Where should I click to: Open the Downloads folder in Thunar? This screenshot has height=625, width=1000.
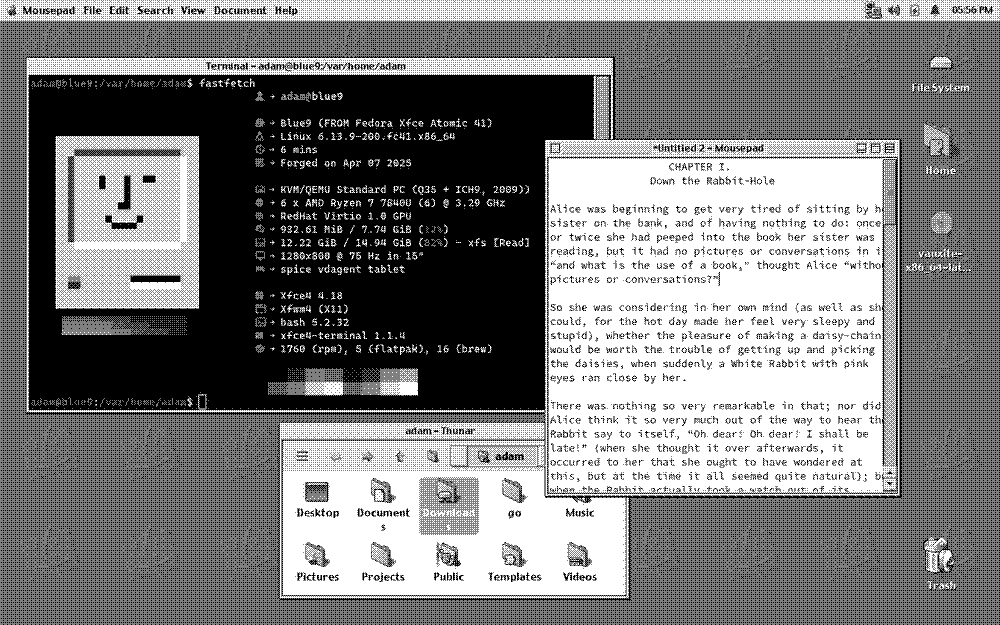(x=448, y=495)
